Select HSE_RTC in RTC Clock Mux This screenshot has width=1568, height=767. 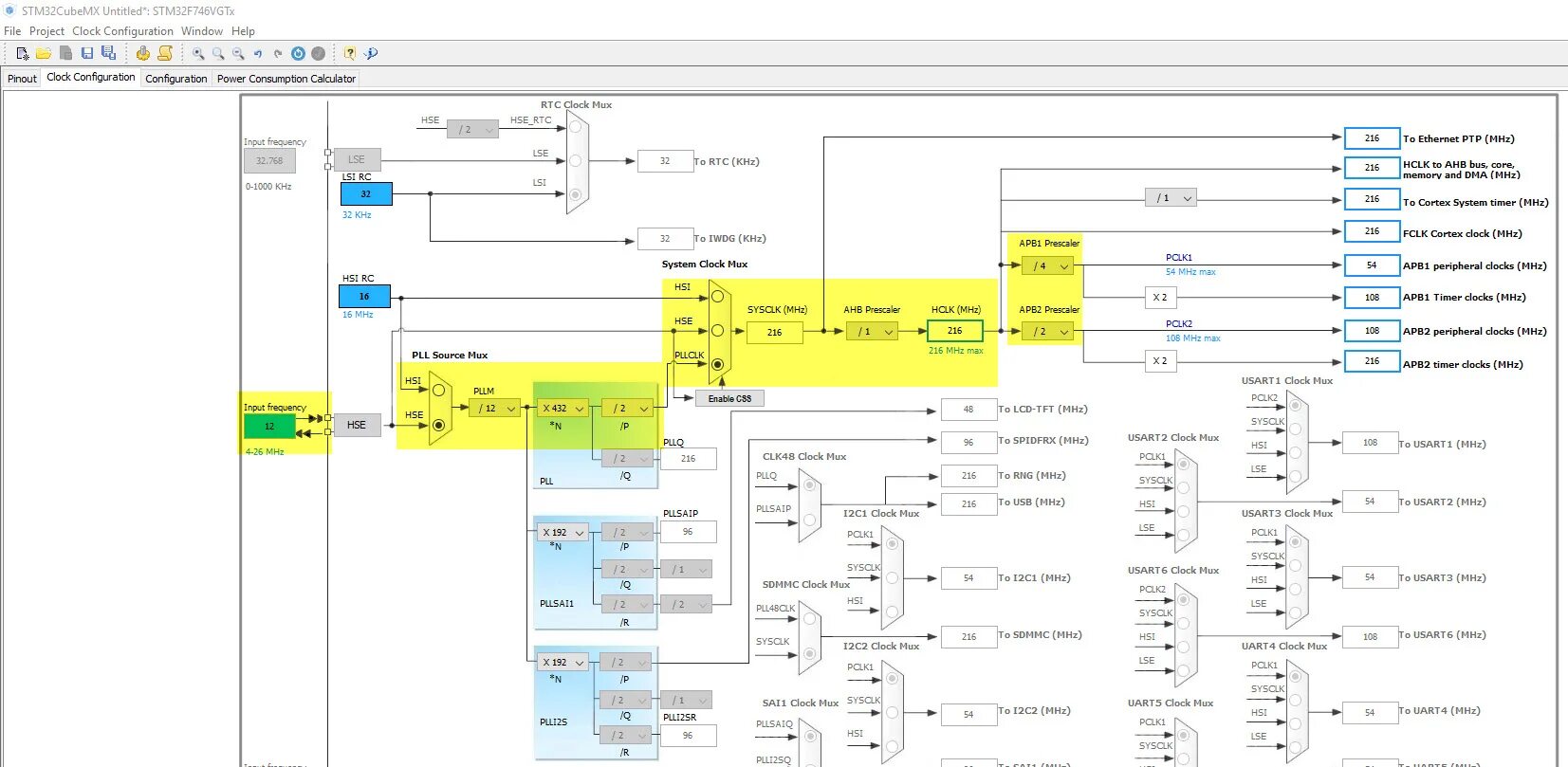pyautogui.click(x=575, y=128)
